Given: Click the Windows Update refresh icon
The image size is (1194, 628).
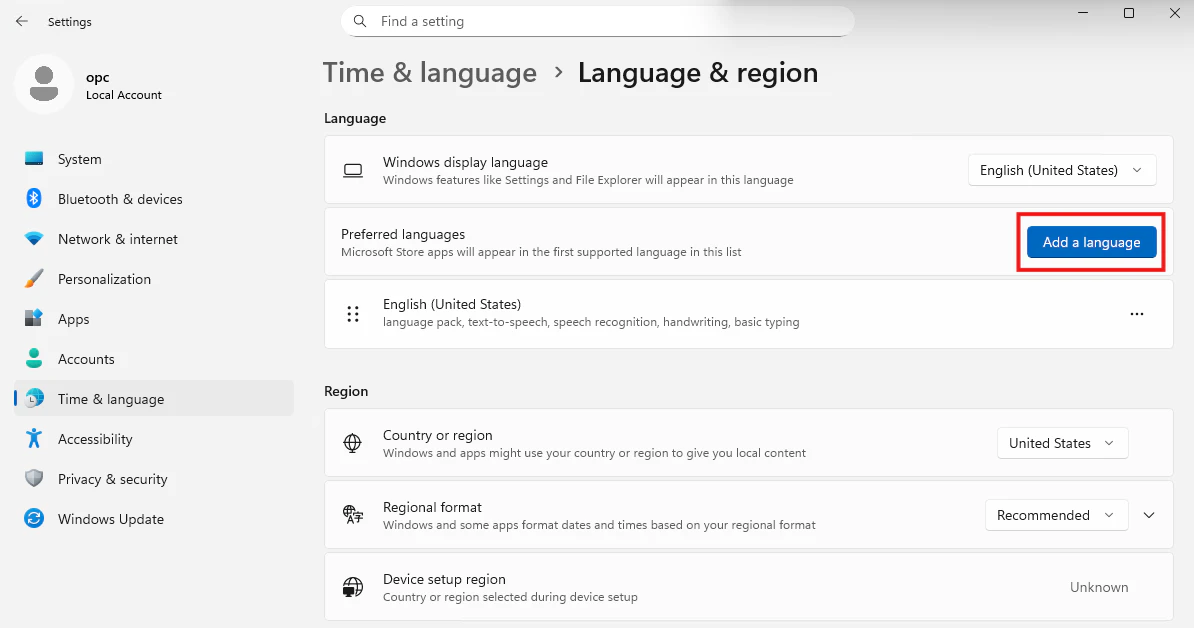Looking at the screenshot, I should (34, 518).
